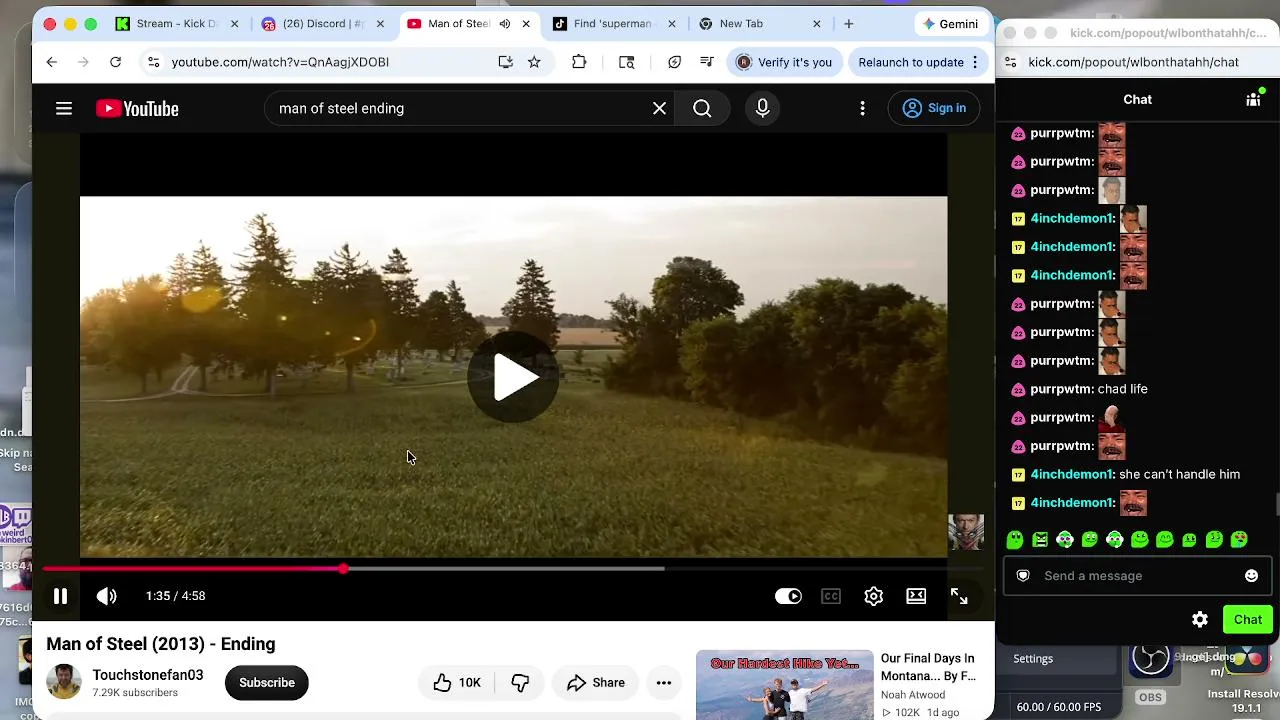Click the video volume speaker icon

[106, 596]
